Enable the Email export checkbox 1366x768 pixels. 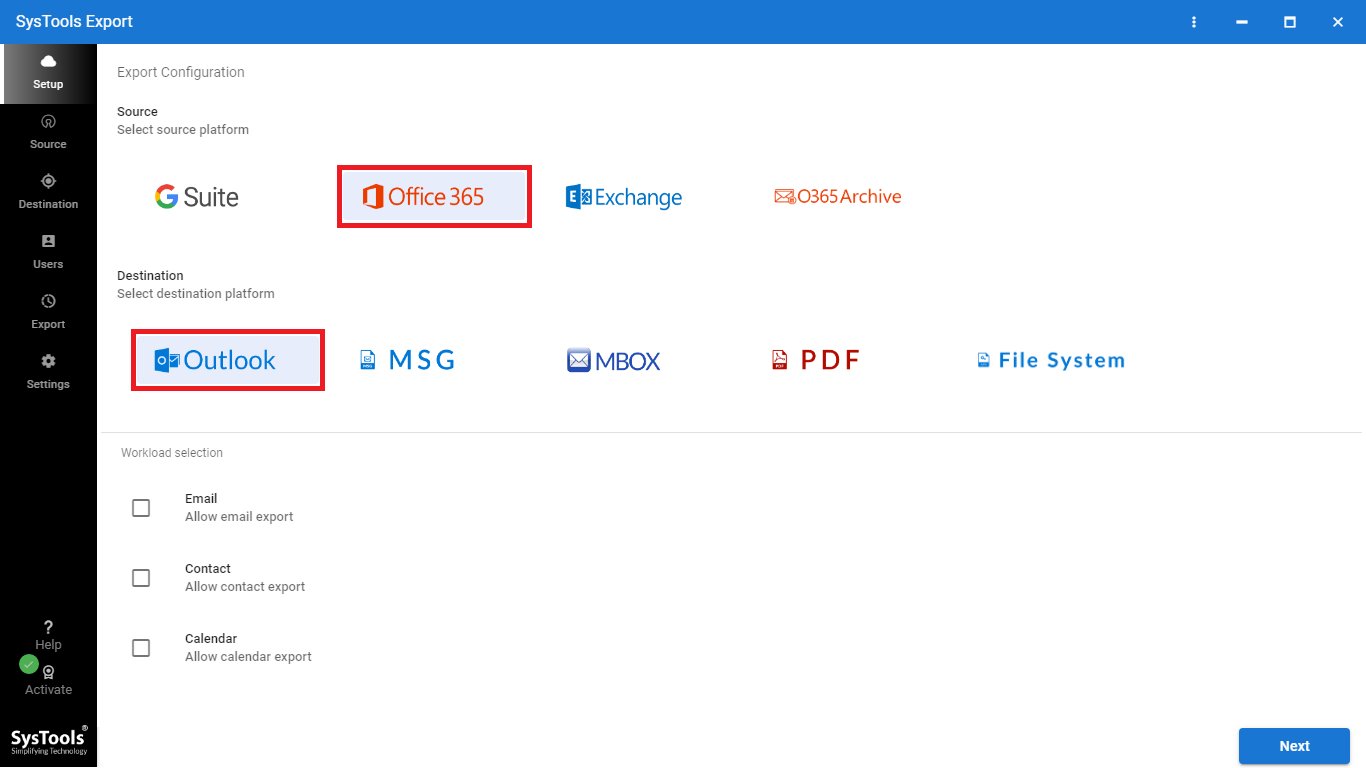141,508
